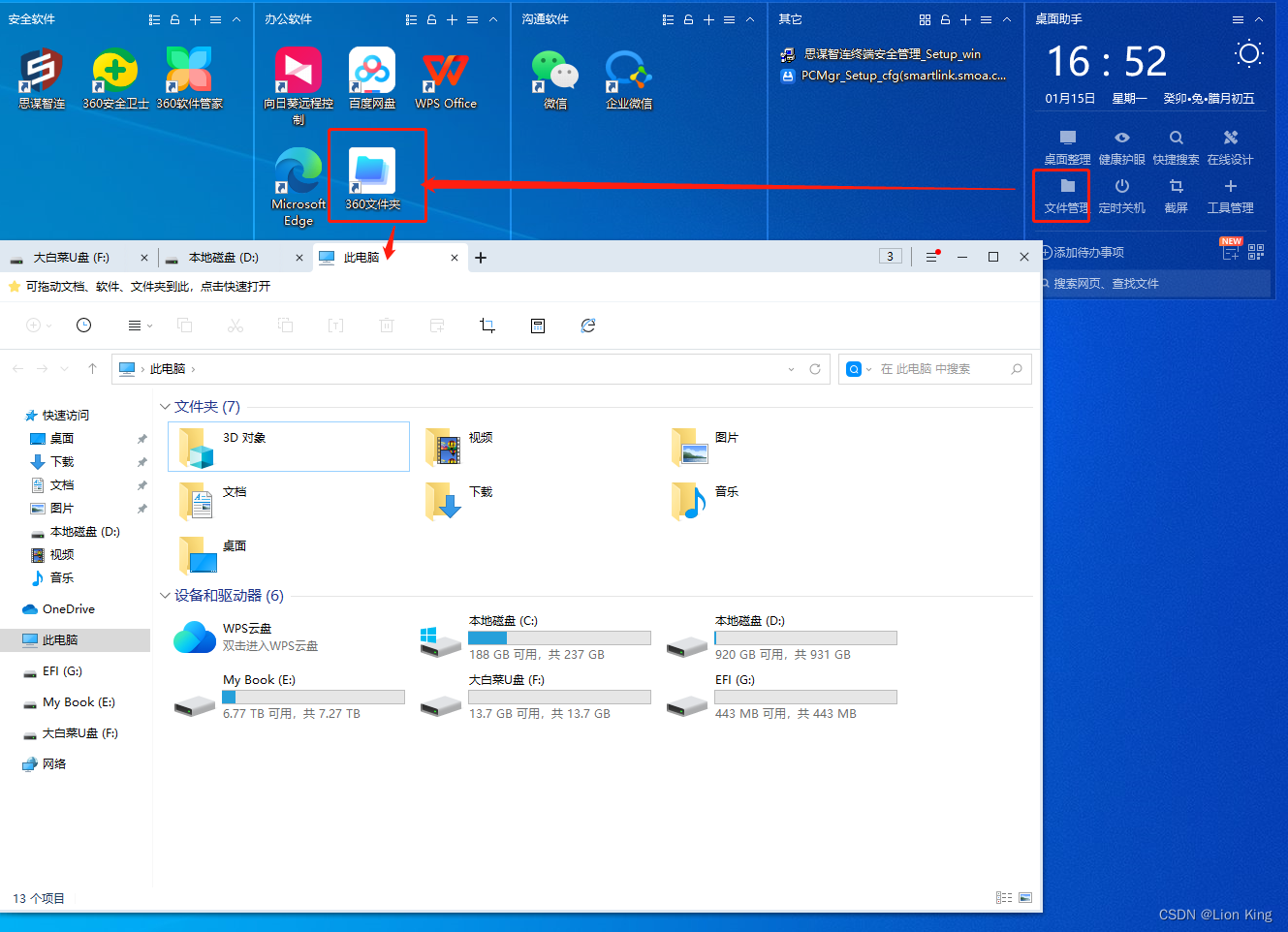Open the 百度网盘 shortcut

372,78
